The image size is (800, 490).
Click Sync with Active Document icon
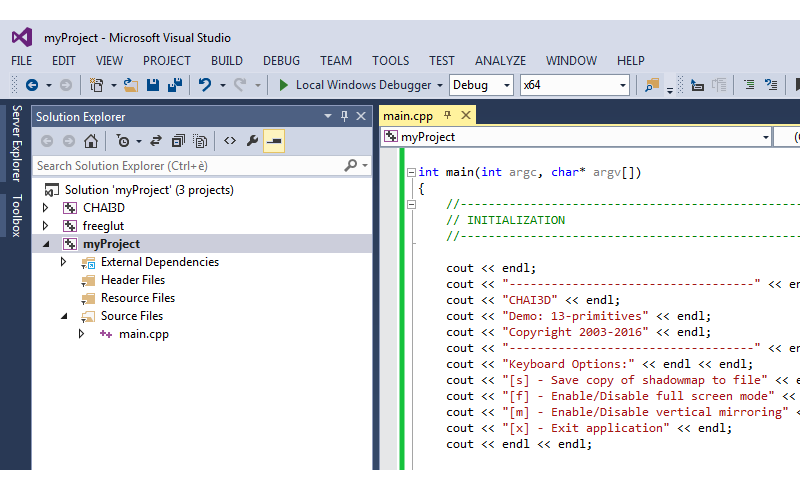click(156, 141)
